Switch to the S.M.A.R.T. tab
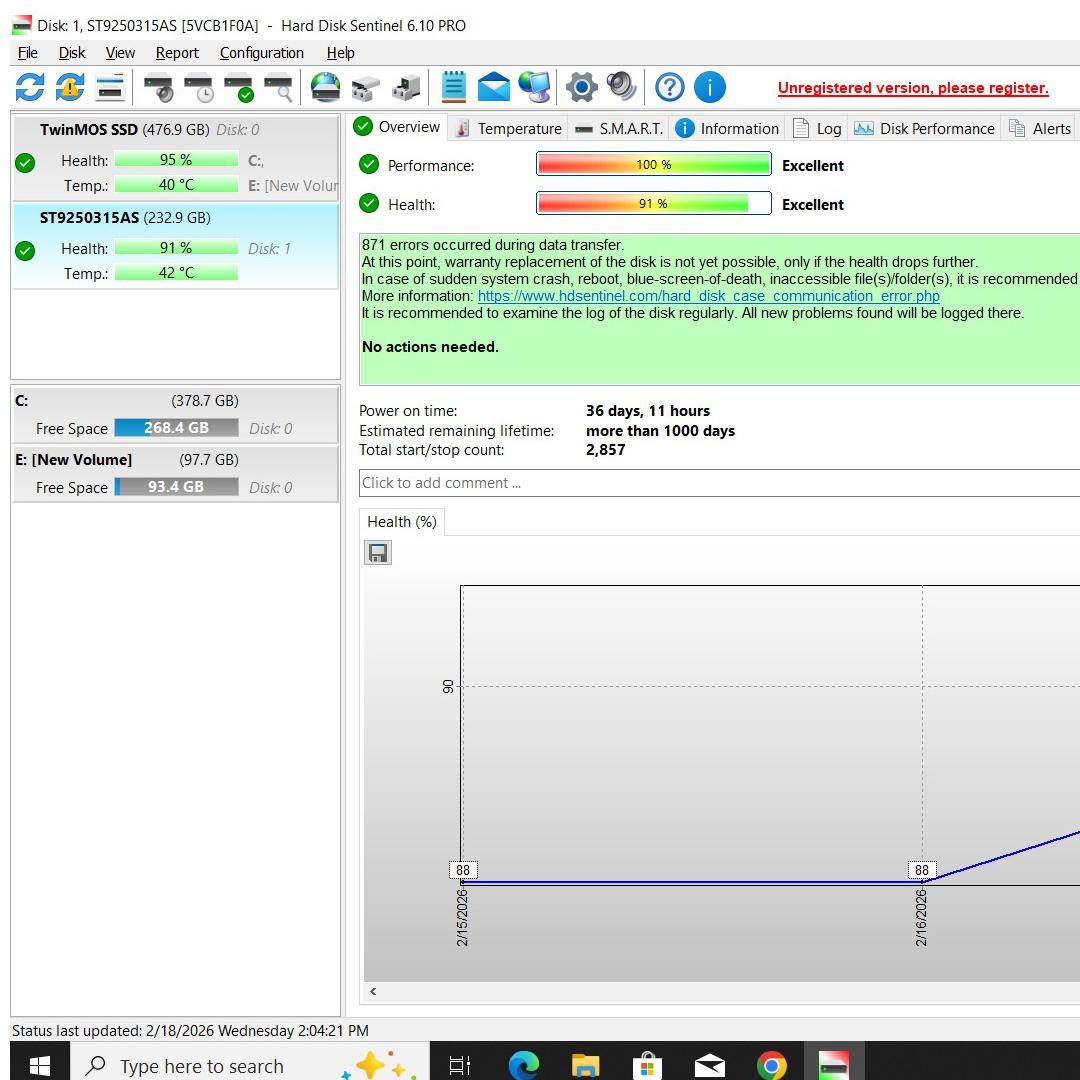 coord(619,128)
